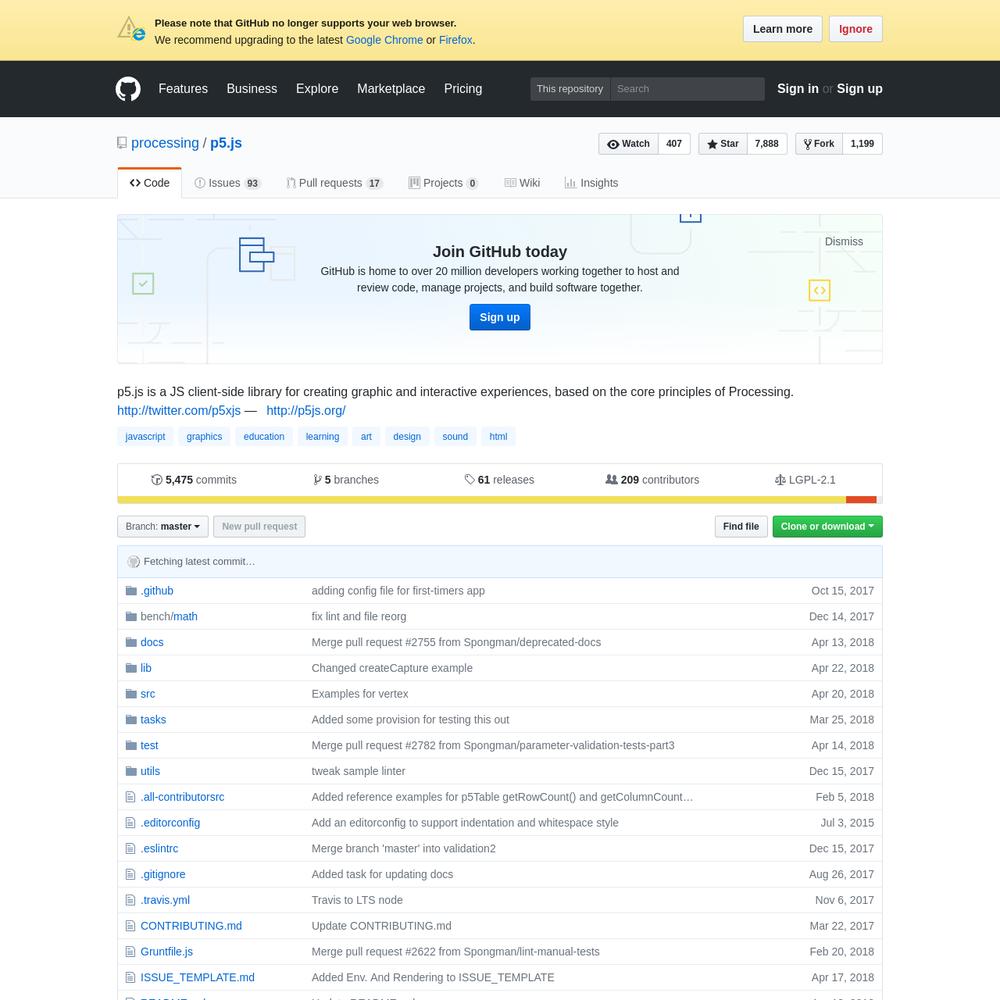
Task: Click the yellow JavaScript language bar segment
Action: [482, 500]
